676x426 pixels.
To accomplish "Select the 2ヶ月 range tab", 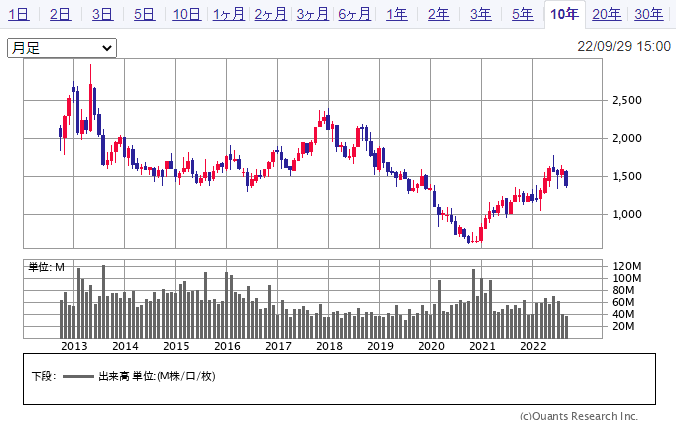I will coord(270,14).
